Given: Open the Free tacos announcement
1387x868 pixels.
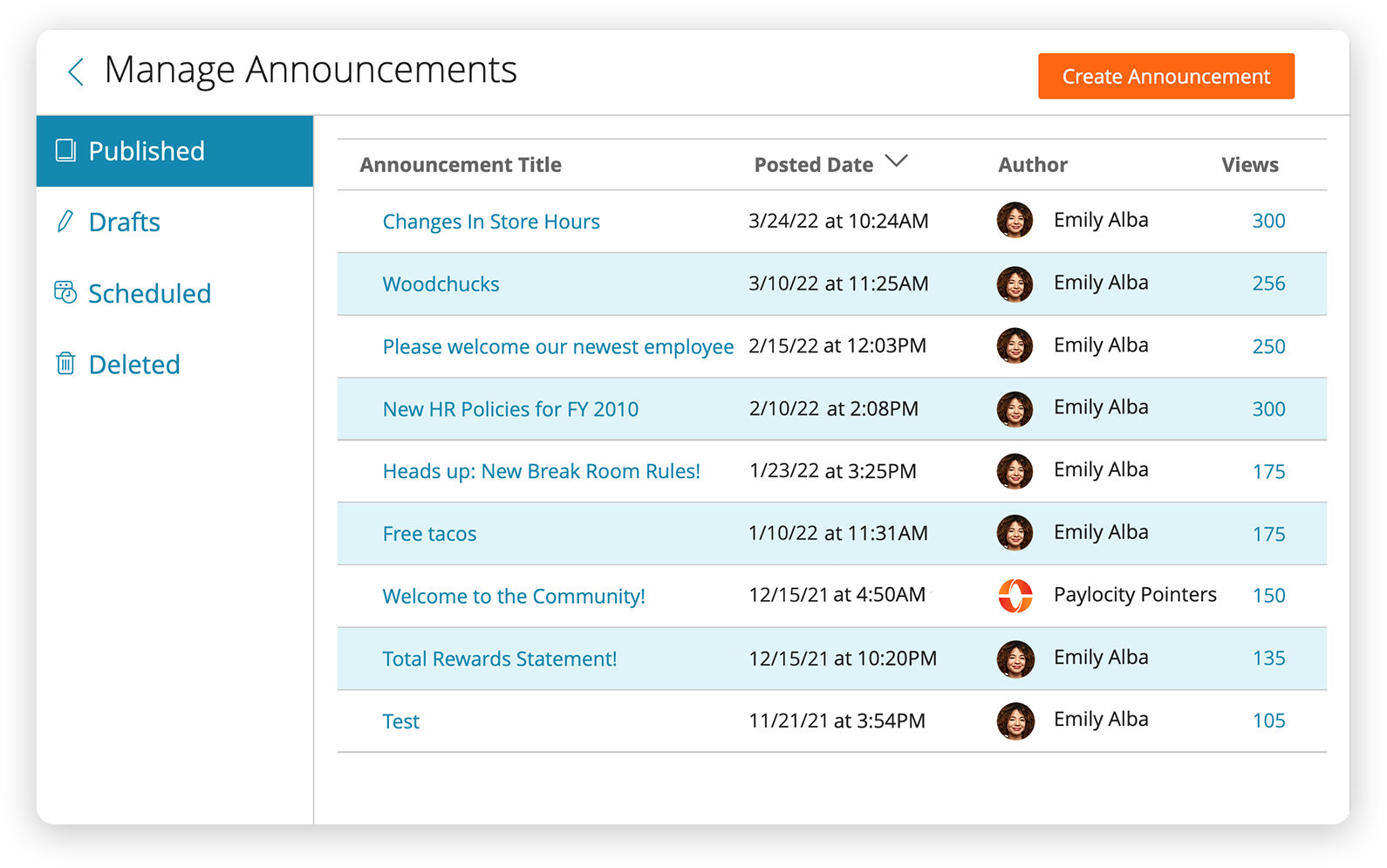Looking at the screenshot, I should coord(429,534).
